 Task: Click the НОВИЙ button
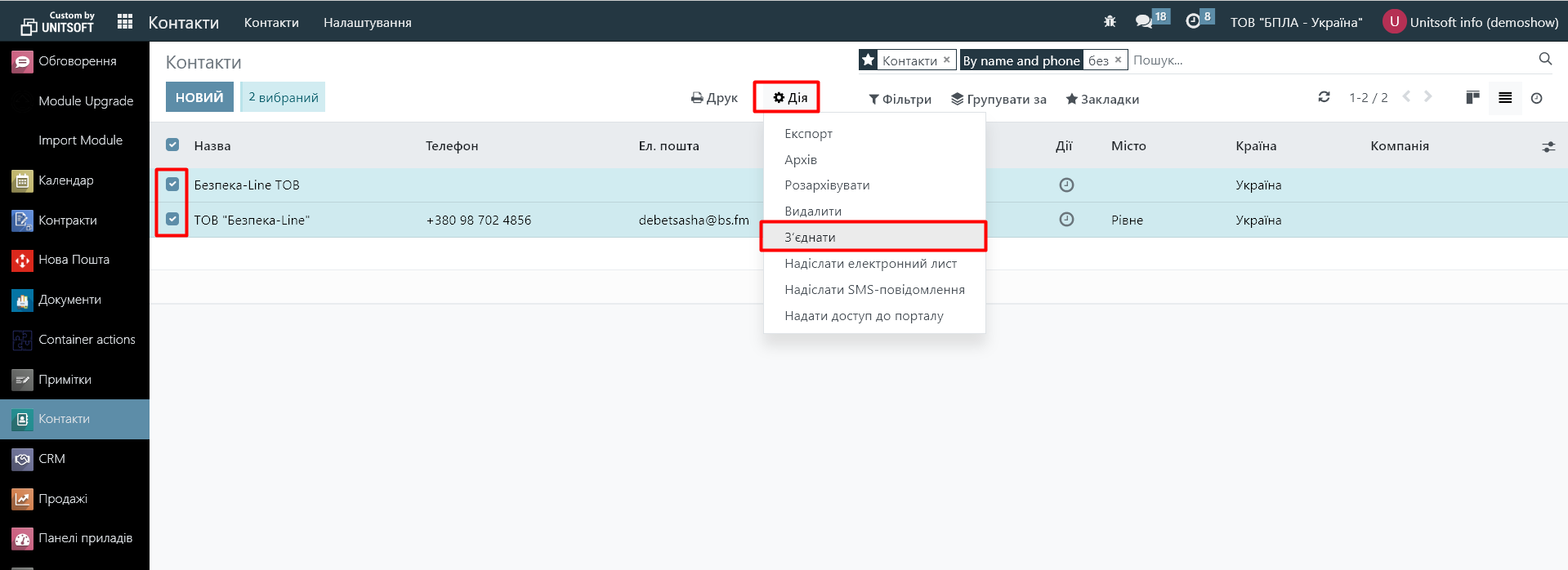click(x=199, y=97)
